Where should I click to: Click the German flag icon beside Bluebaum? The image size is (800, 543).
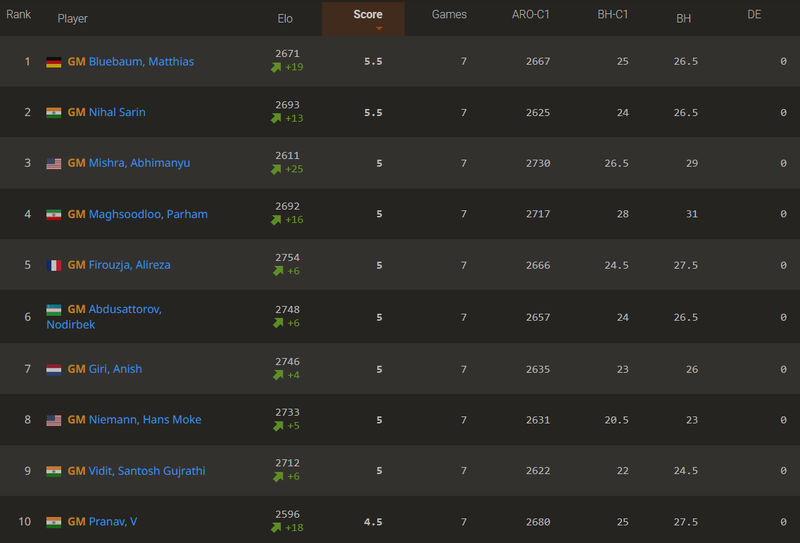pyautogui.click(x=54, y=62)
